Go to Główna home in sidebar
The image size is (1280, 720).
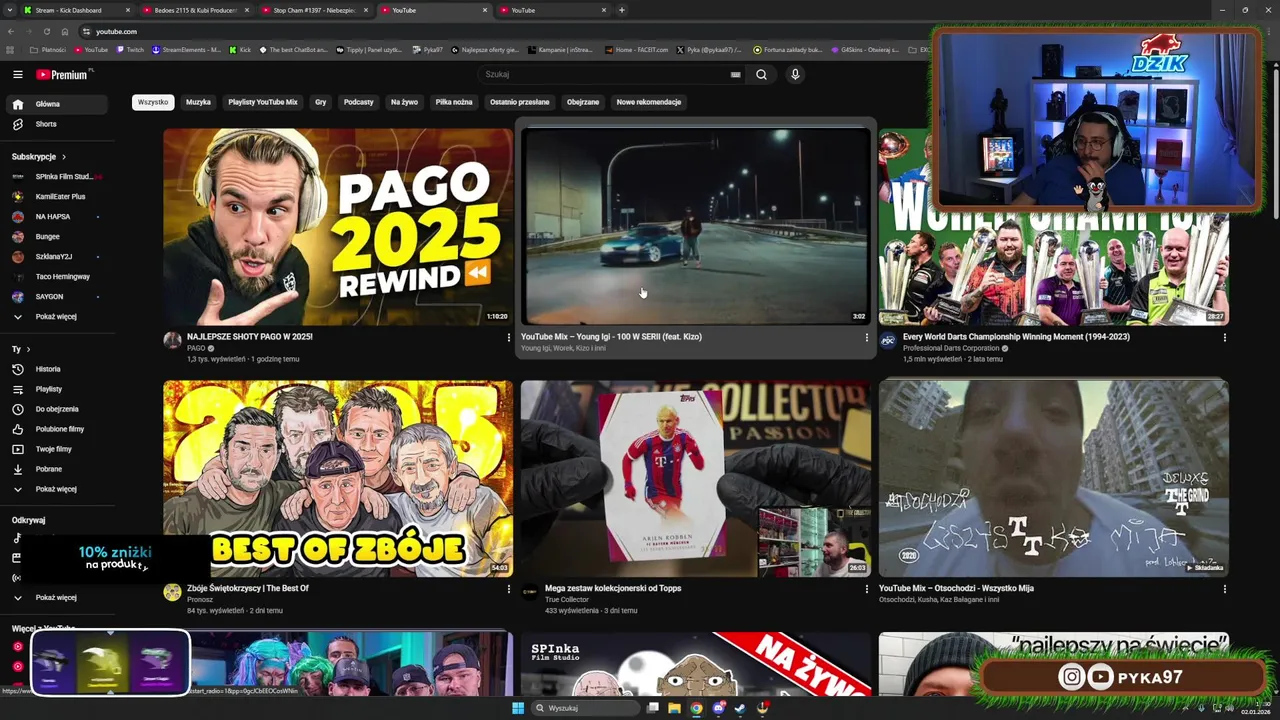[x=56, y=104]
